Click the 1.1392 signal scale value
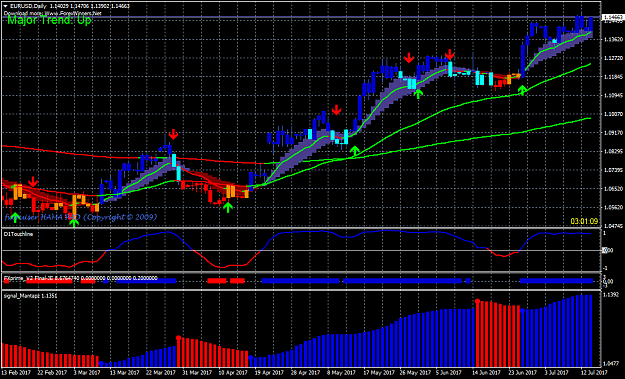 (610, 295)
